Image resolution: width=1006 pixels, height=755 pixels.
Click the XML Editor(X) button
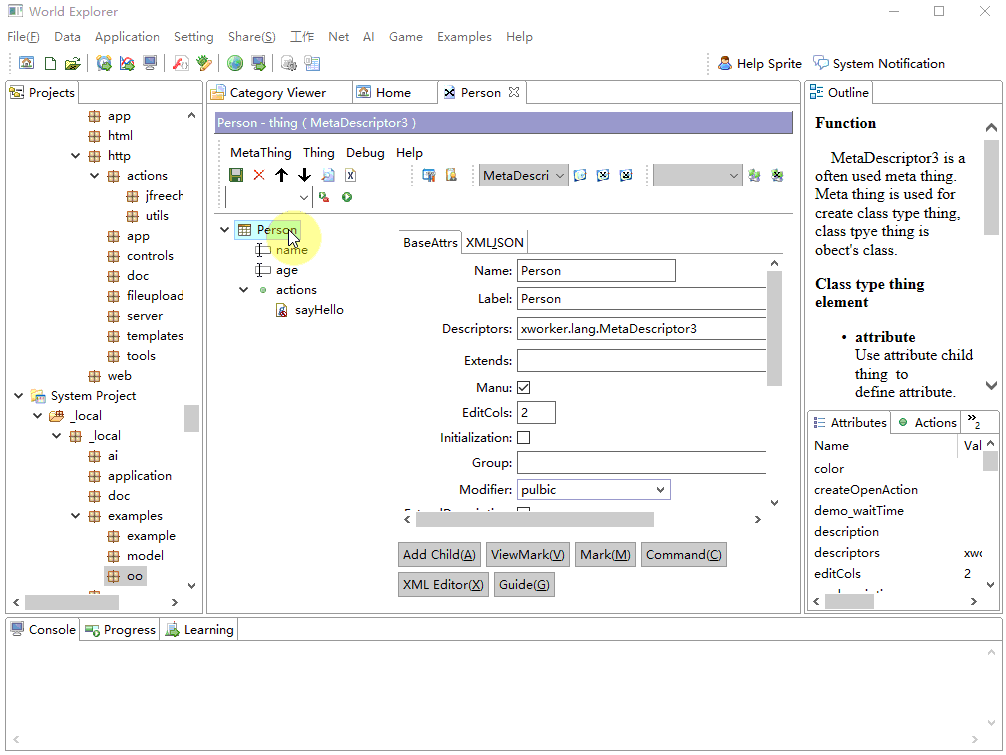tap(443, 585)
